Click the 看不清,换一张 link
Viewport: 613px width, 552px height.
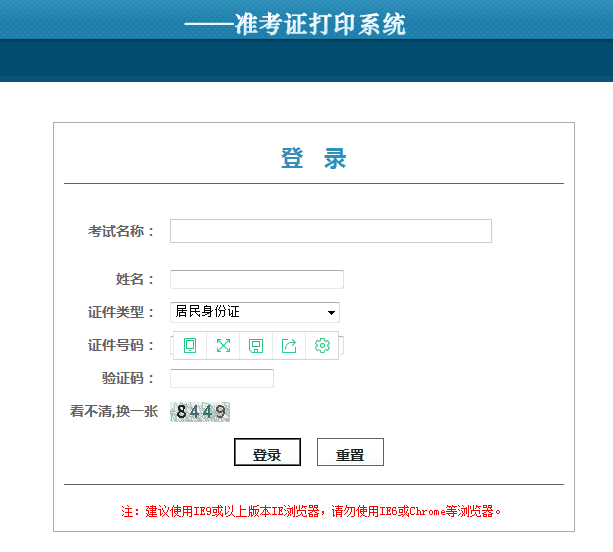[114, 411]
